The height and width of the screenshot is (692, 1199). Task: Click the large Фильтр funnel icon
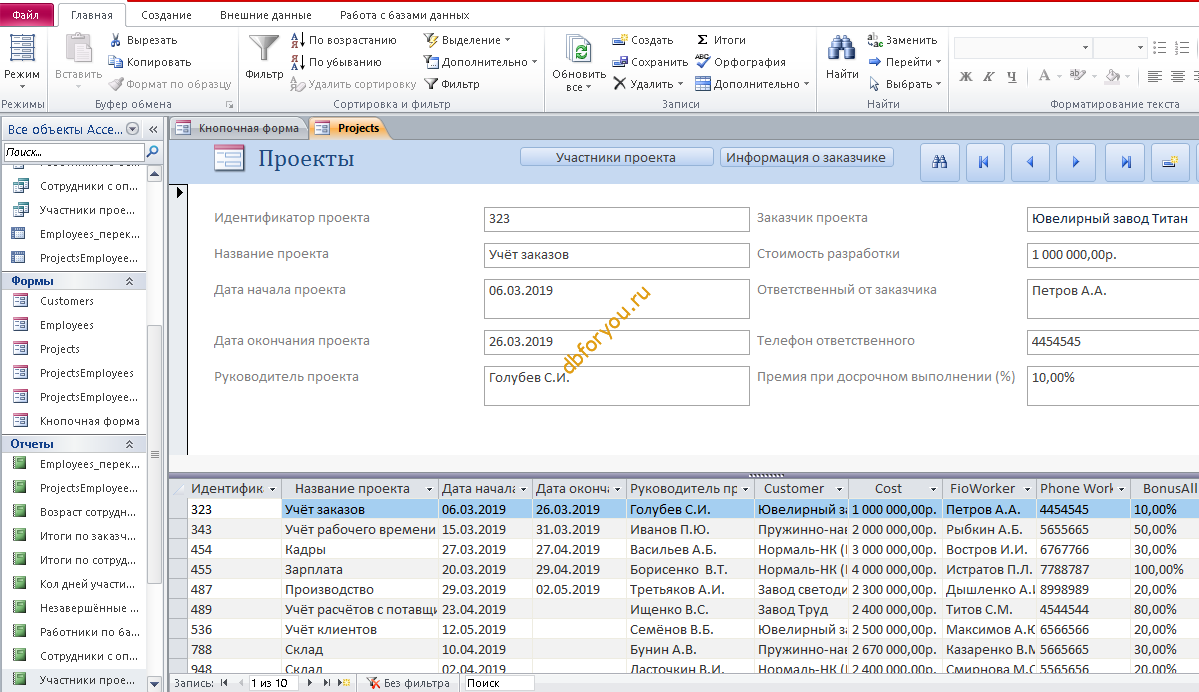coord(264,47)
